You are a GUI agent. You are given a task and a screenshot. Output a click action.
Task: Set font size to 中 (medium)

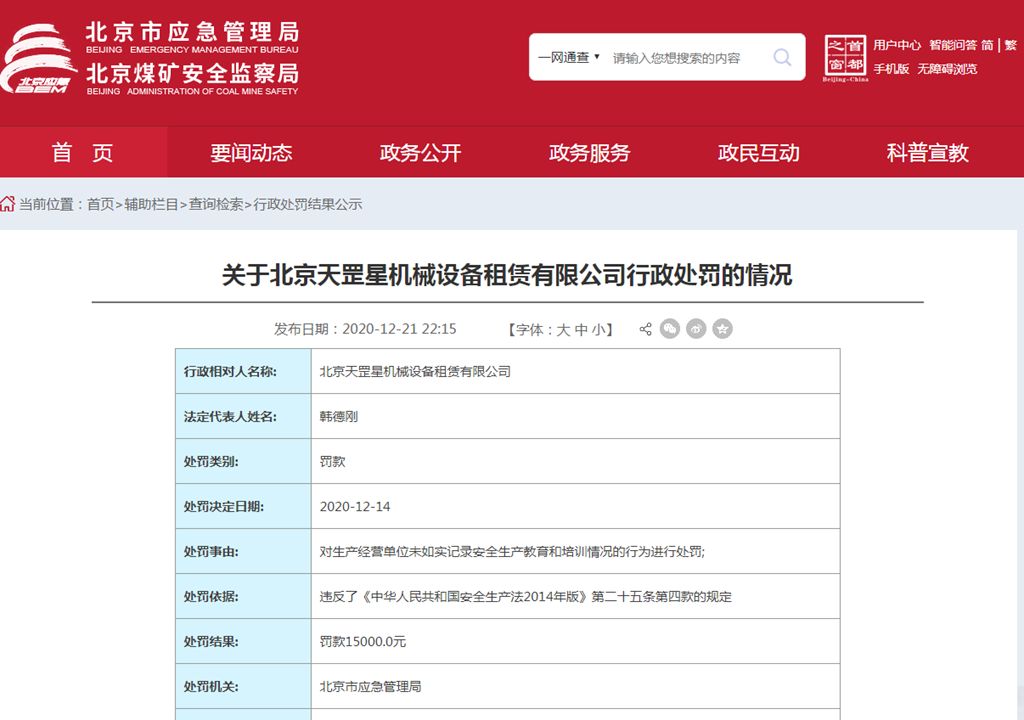tap(581, 329)
